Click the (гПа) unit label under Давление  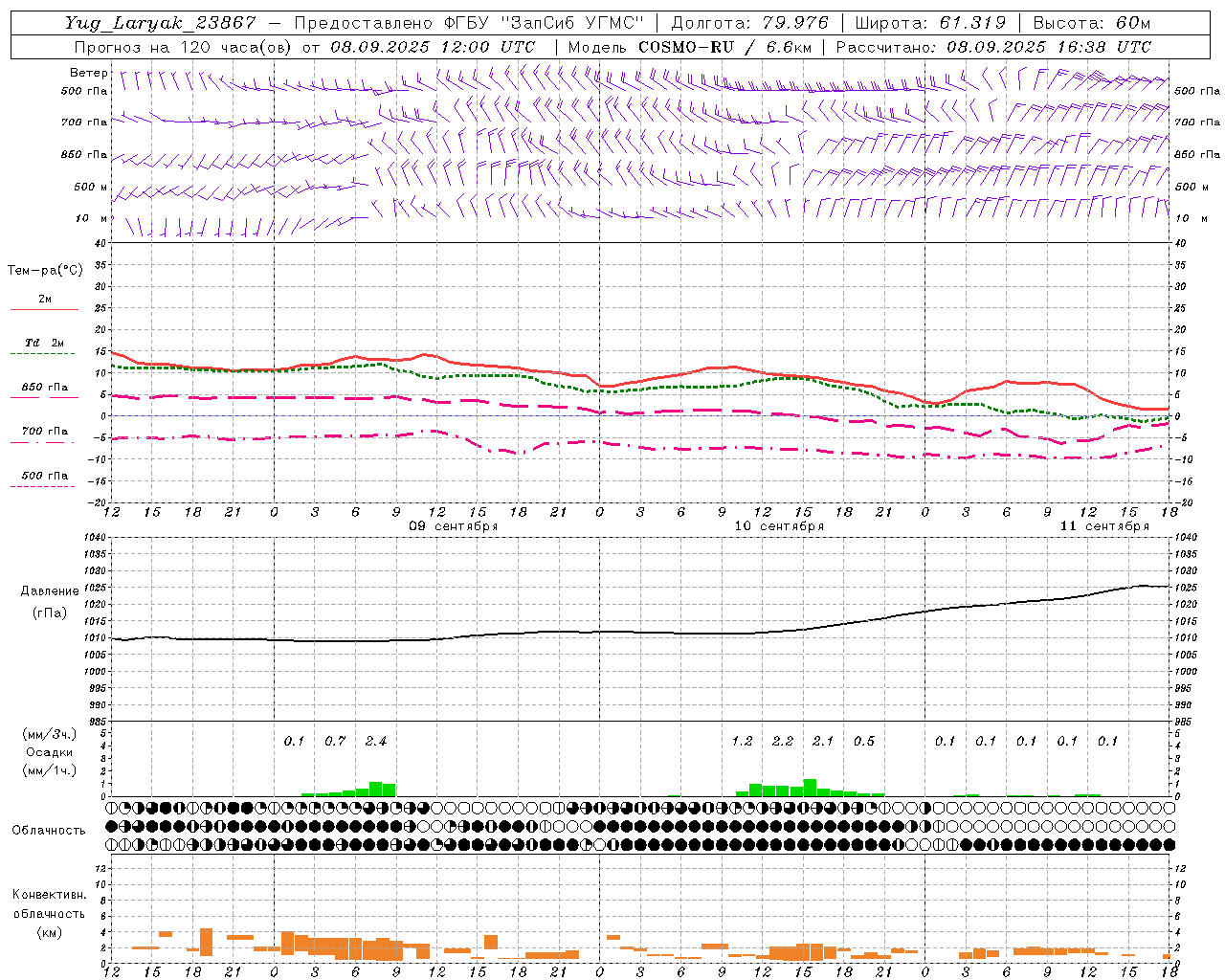pos(50,612)
